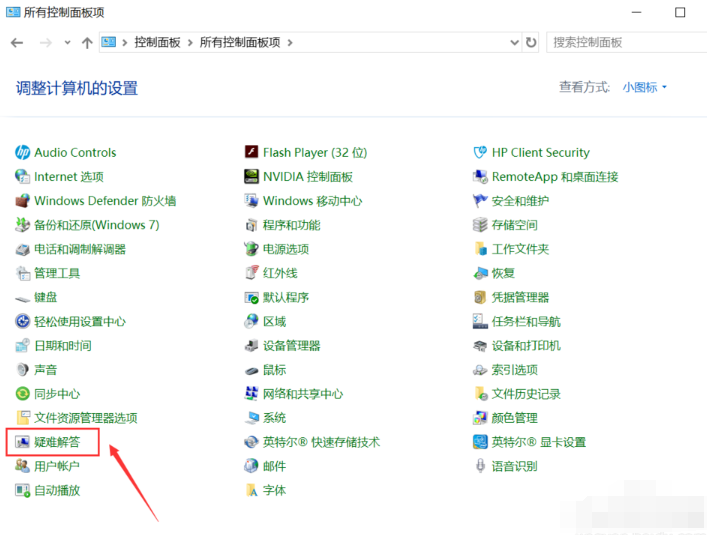Expand the 小图标 view mode dropdown
The image size is (707, 535).
[x=644, y=88]
